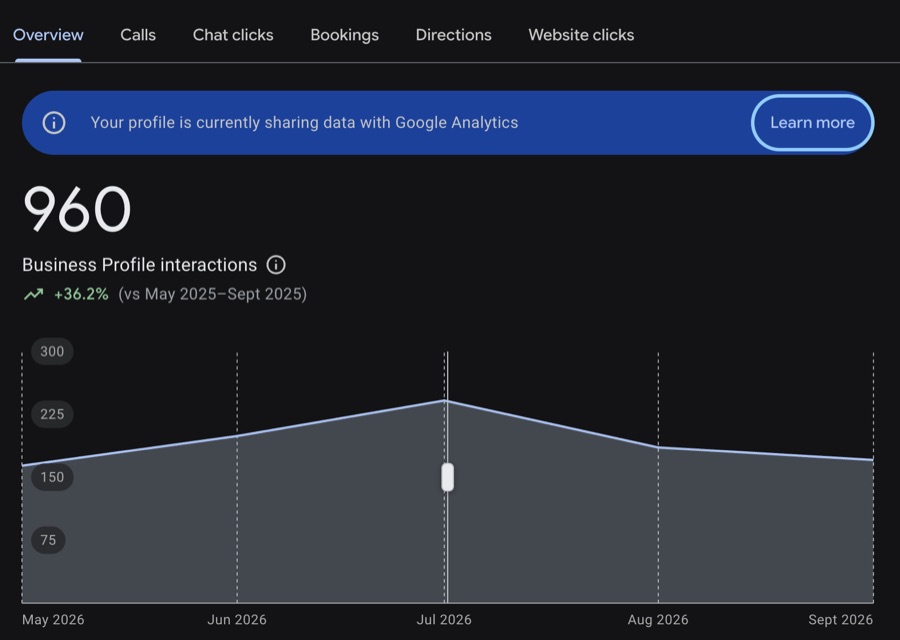Click the 225 y-axis label
This screenshot has height=640, width=900.
coord(52,414)
